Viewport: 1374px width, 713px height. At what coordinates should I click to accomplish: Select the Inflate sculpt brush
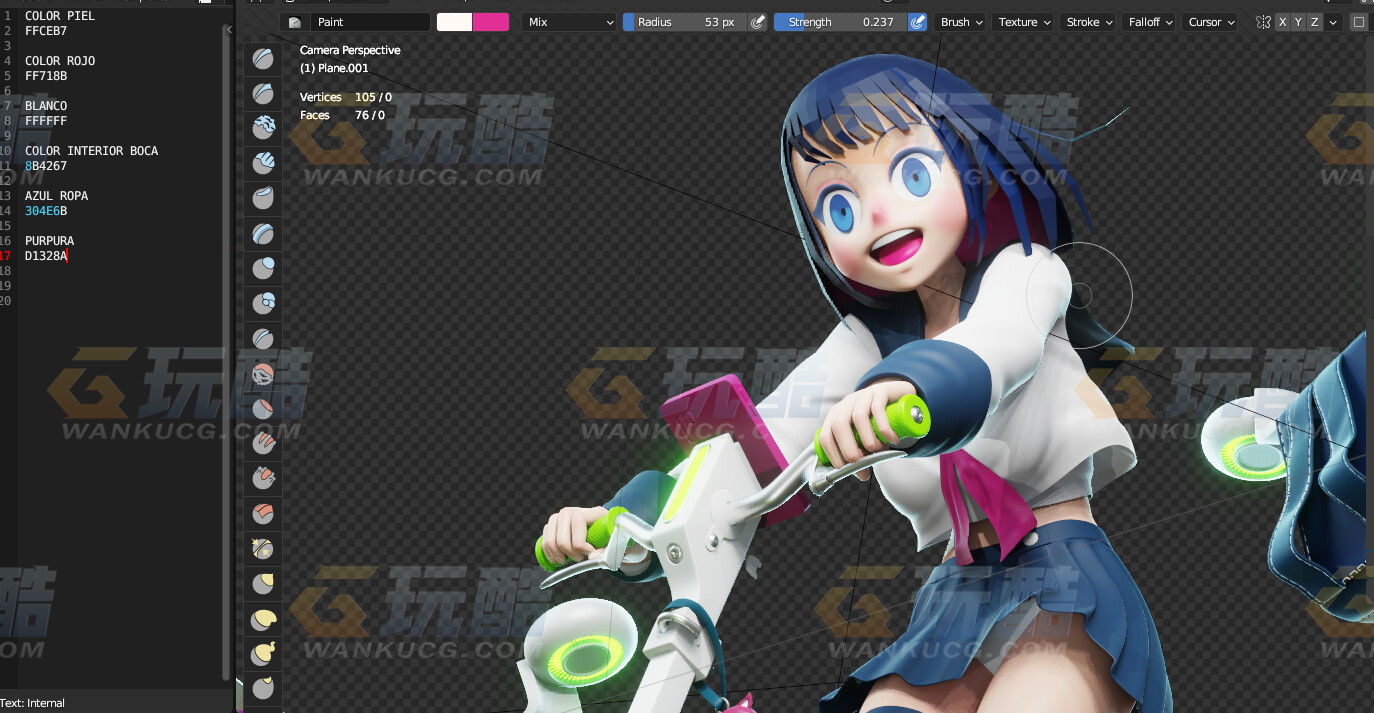tap(263, 268)
